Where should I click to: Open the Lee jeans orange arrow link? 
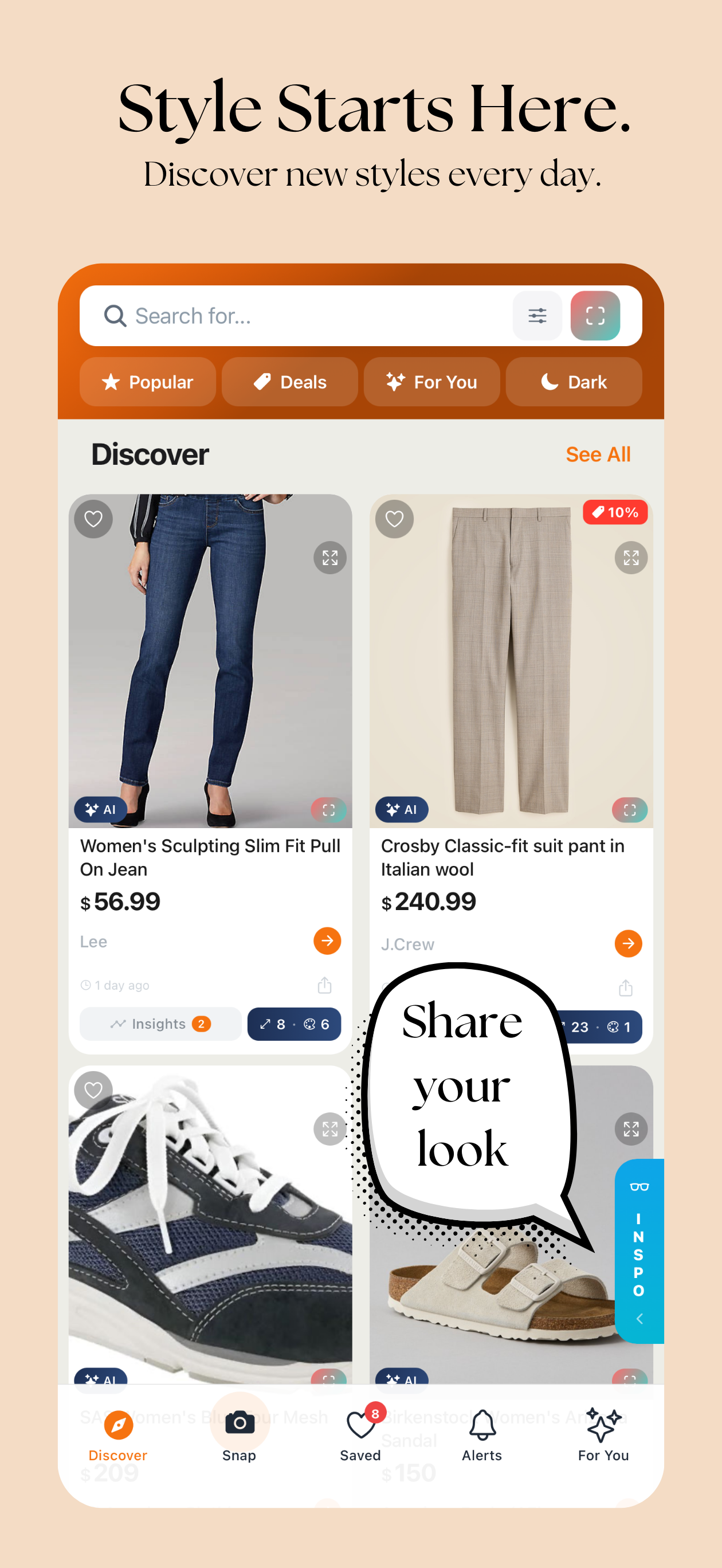click(327, 941)
